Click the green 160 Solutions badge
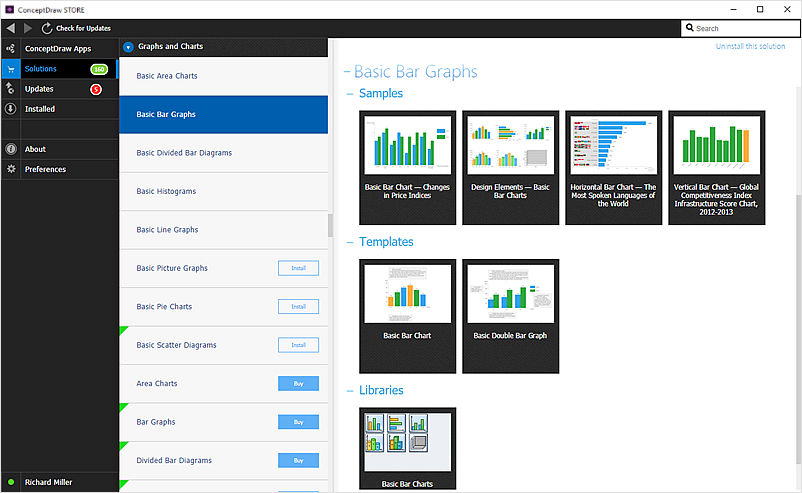This screenshot has width=802, height=493. tap(99, 69)
